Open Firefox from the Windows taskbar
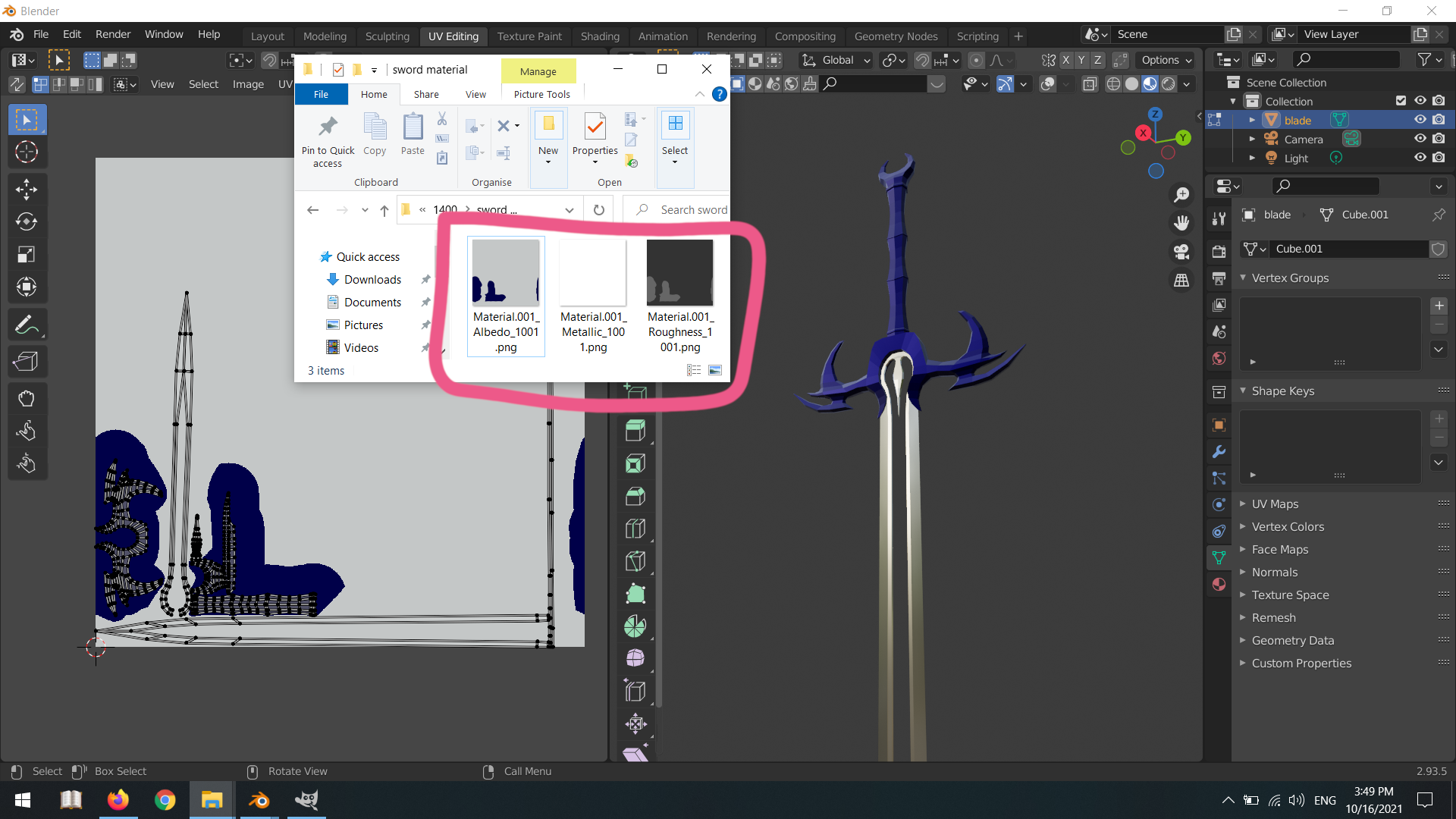 [x=118, y=800]
